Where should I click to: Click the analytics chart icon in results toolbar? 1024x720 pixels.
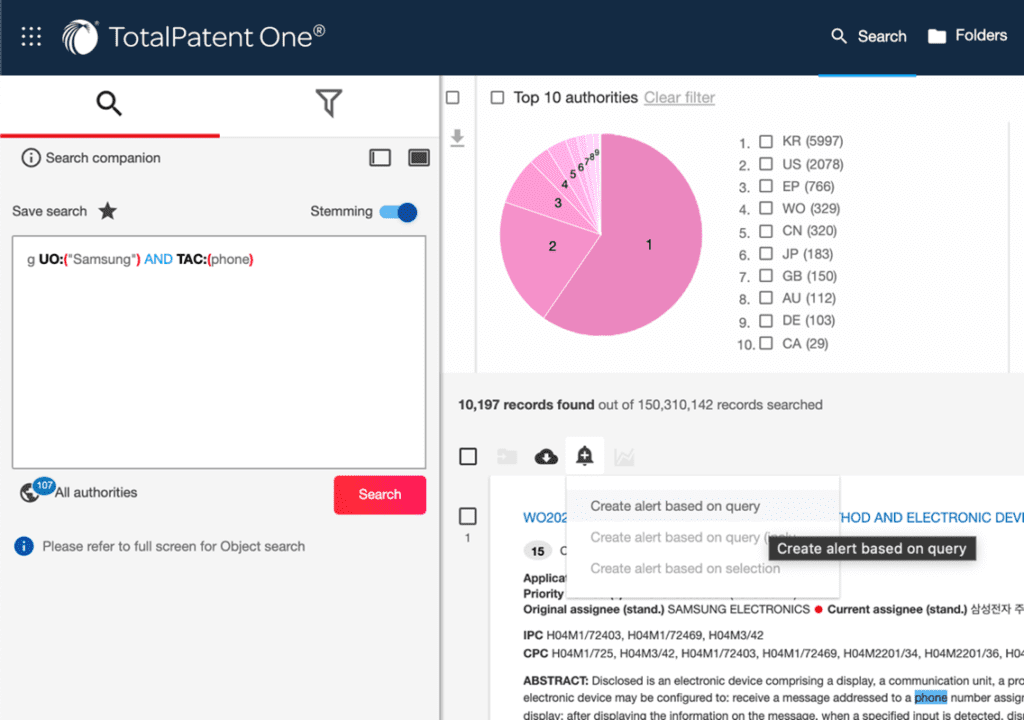pyautogui.click(x=624, y=457)
